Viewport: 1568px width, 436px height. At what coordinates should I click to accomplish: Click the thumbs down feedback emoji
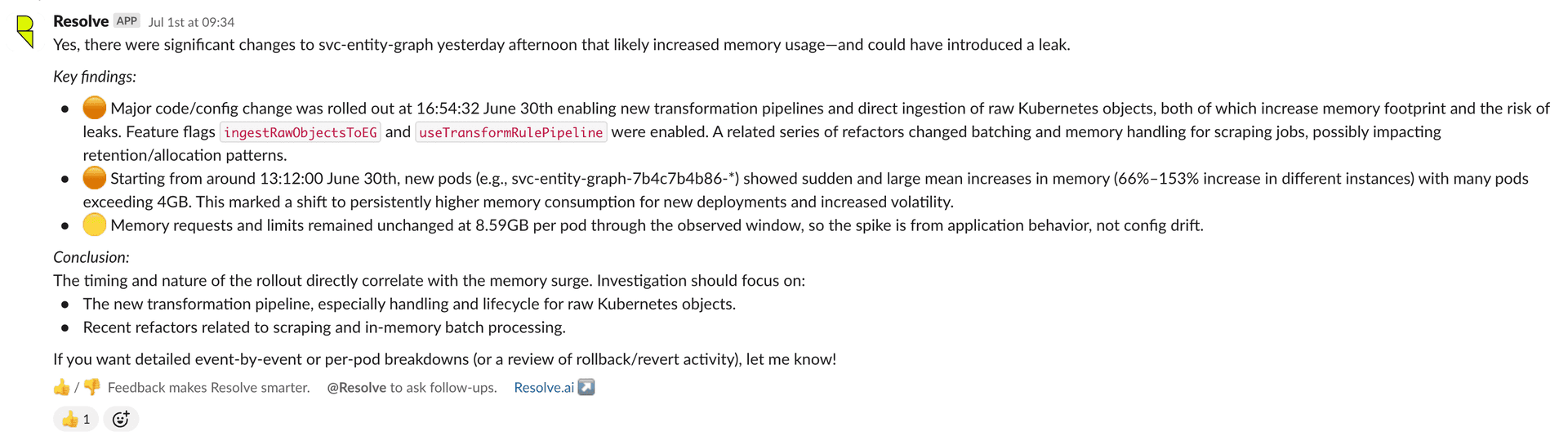click(x=91, y=387)
